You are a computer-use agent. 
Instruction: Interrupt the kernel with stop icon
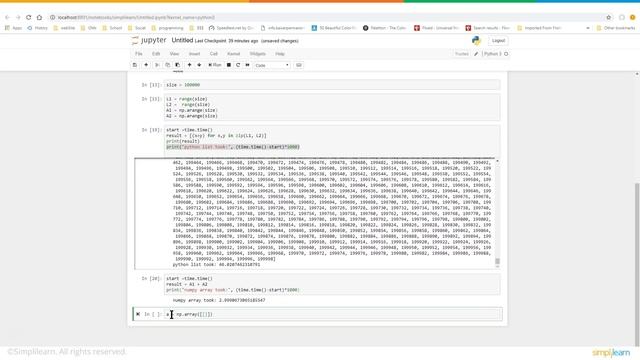tap(229, 65)
